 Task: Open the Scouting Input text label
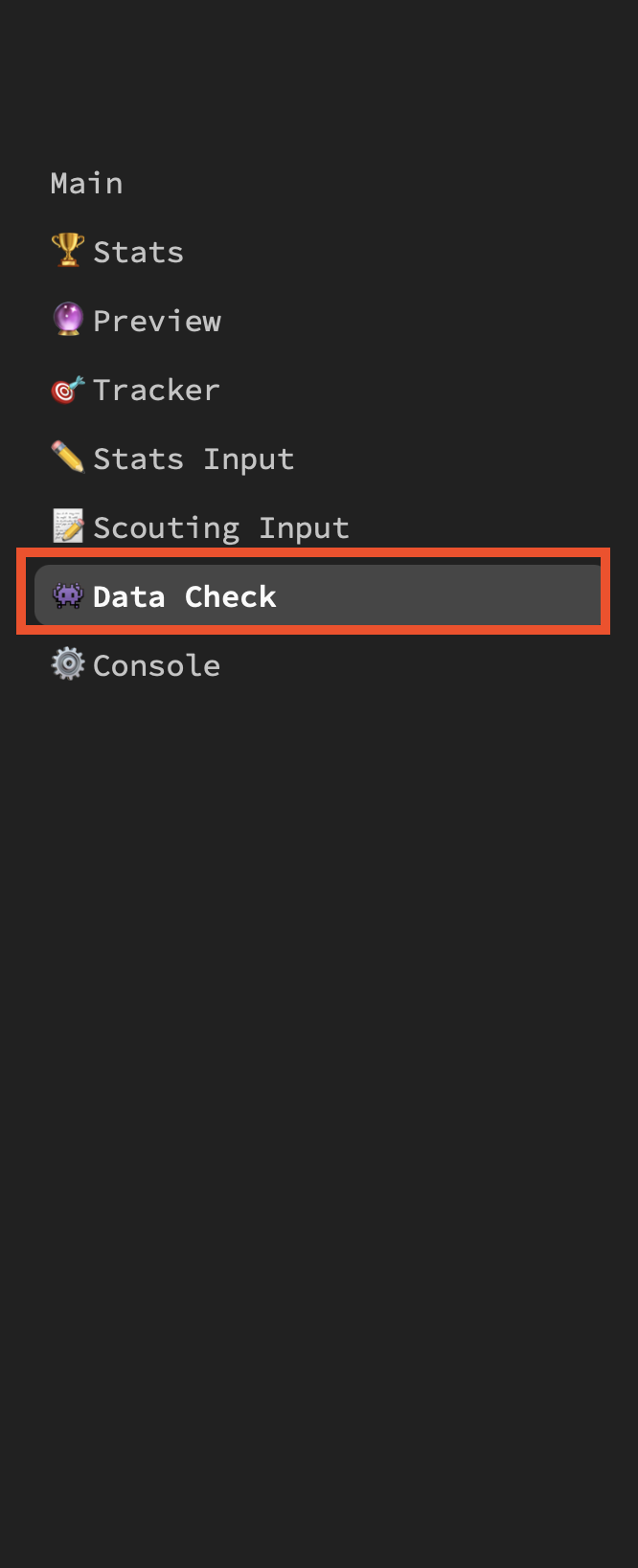[x=221, y=527]
